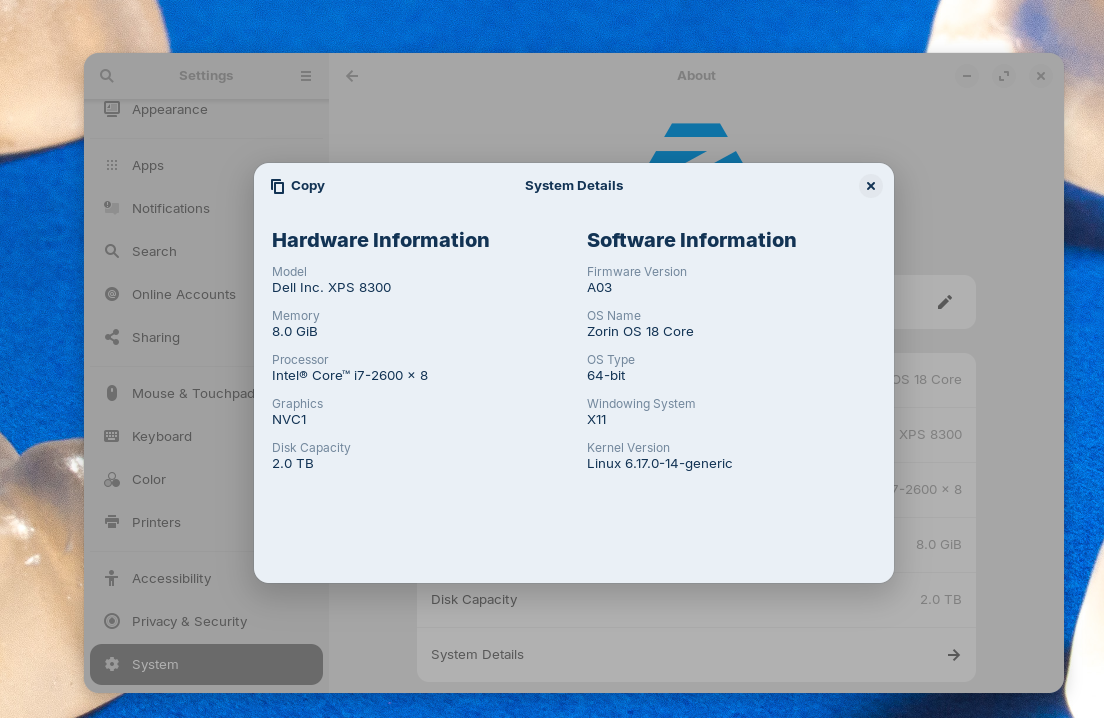
Task: Click the Software Information heading
Action: [x=691, y=240]
